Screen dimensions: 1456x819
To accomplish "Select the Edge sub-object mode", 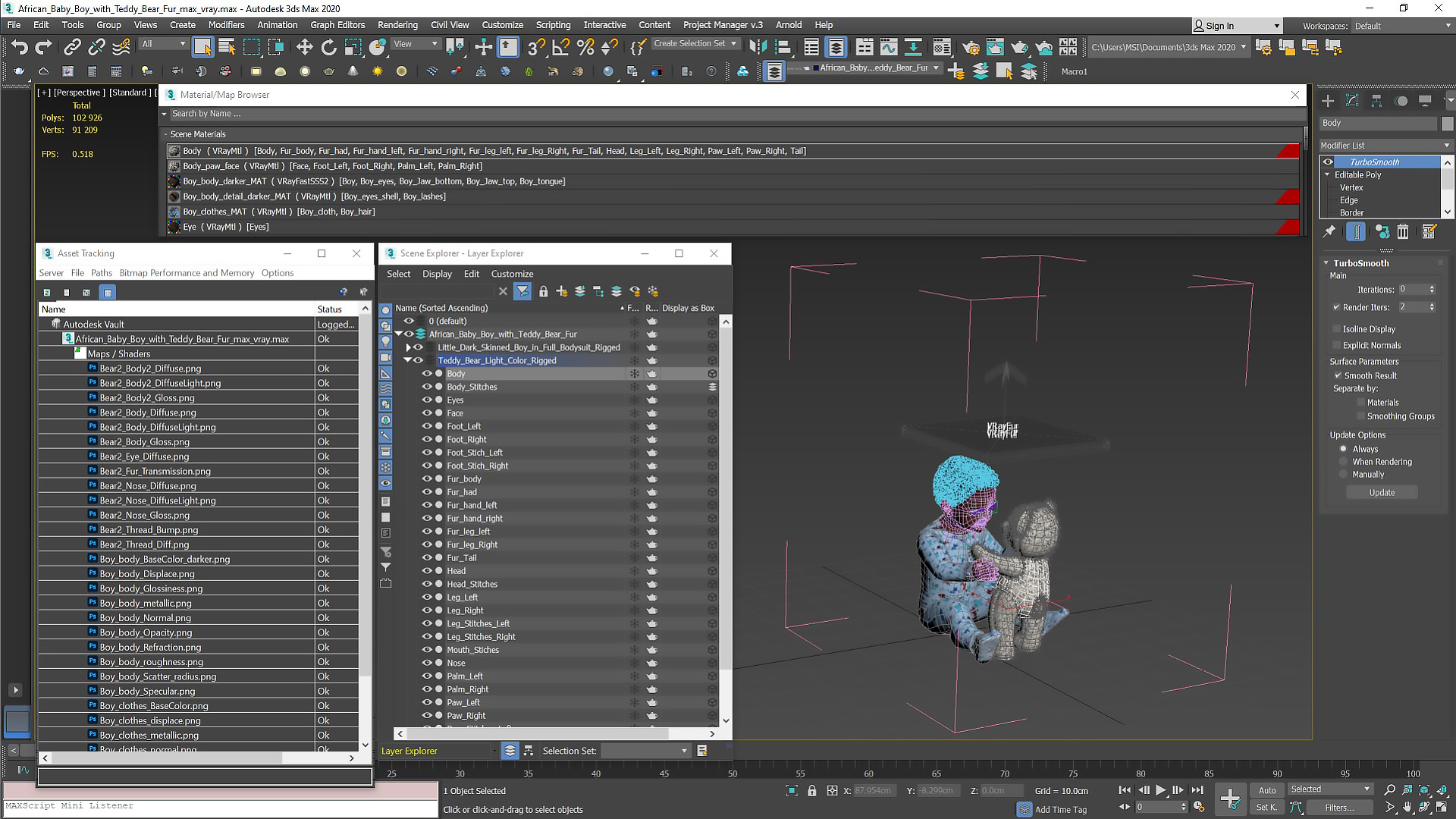I will (1349, 200).
